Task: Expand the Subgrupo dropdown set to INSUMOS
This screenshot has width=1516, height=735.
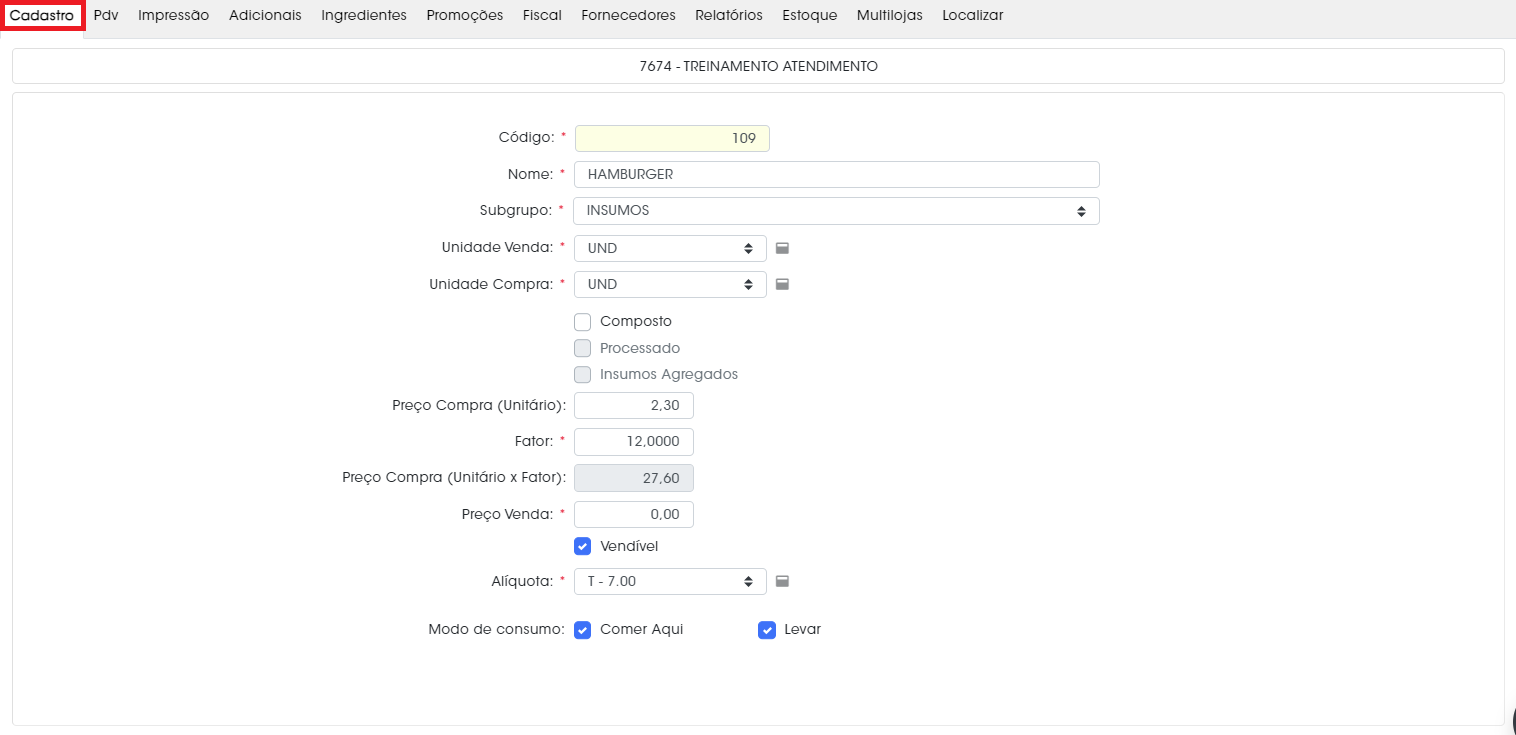Action: point(837,211)
